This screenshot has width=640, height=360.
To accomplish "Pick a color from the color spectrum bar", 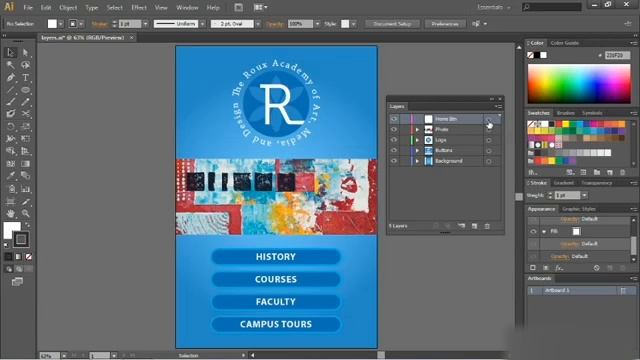I will click(579, 84).
